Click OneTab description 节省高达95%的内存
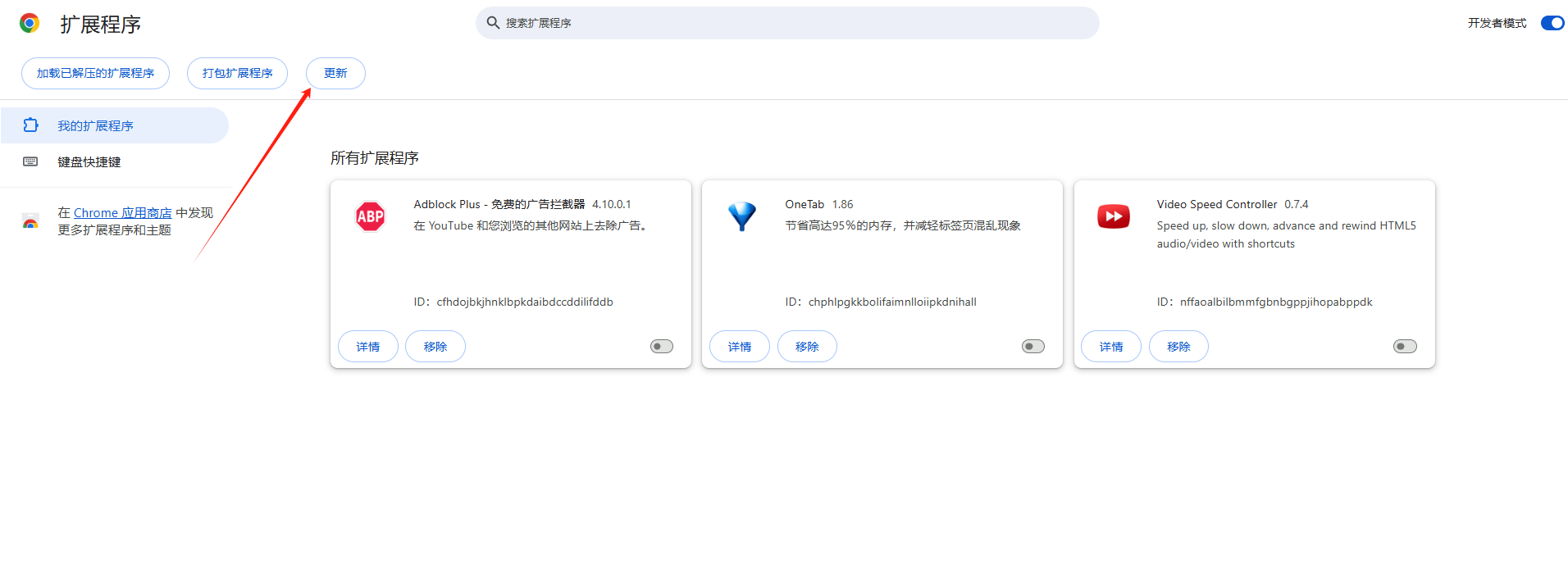The height and width of the screenshot is (568, 1568). (903, 225)
